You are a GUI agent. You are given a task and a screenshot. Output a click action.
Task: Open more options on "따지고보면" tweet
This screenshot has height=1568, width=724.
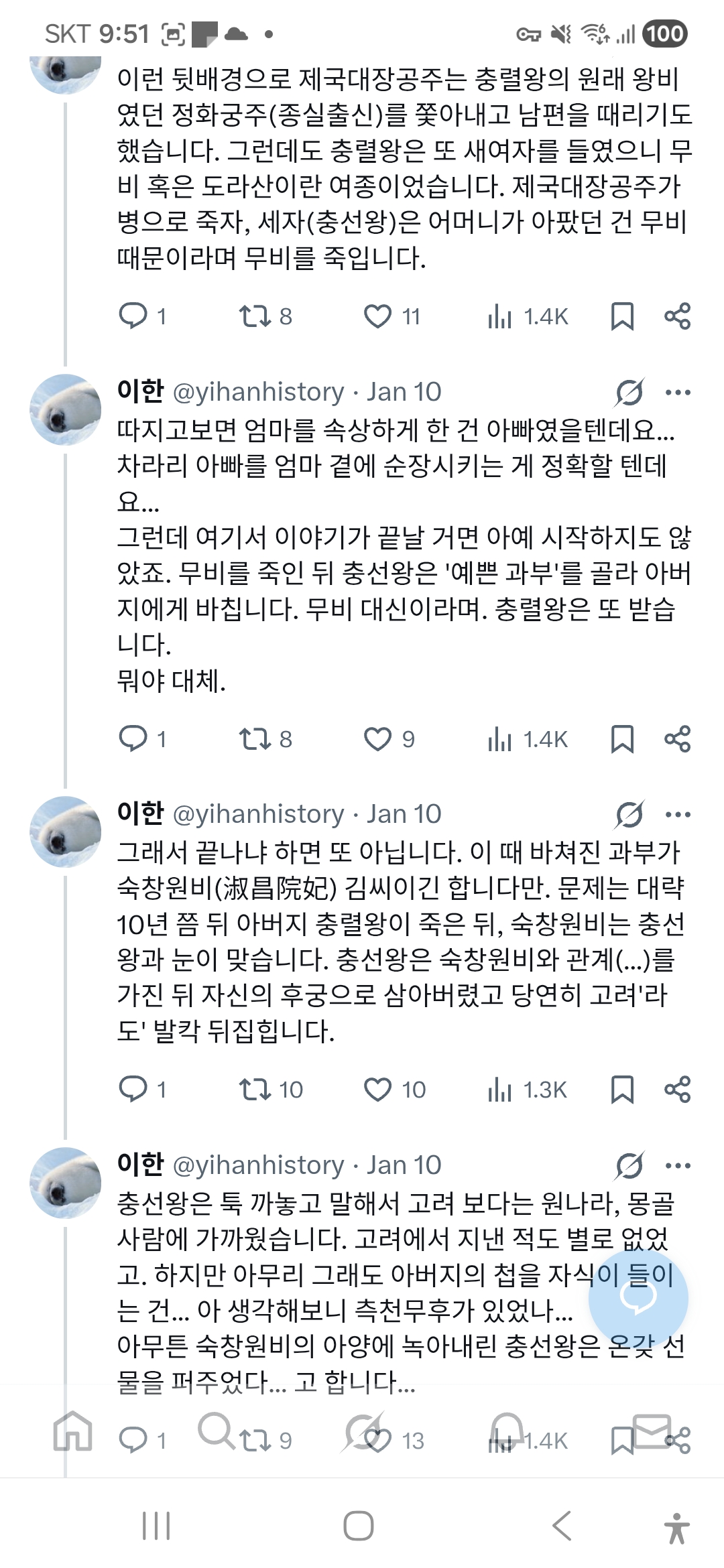678,393
